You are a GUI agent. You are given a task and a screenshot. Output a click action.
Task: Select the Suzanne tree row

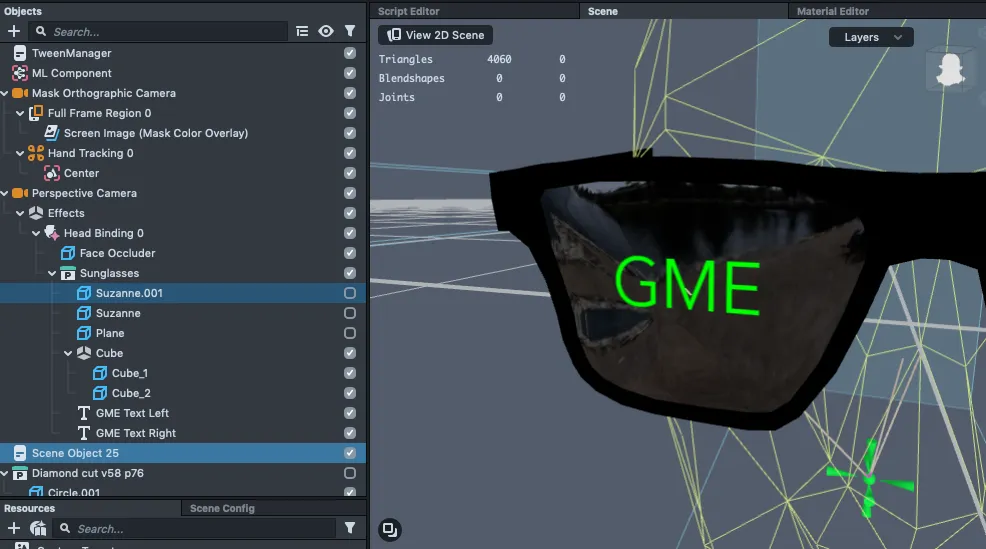[x=183, y=313]
